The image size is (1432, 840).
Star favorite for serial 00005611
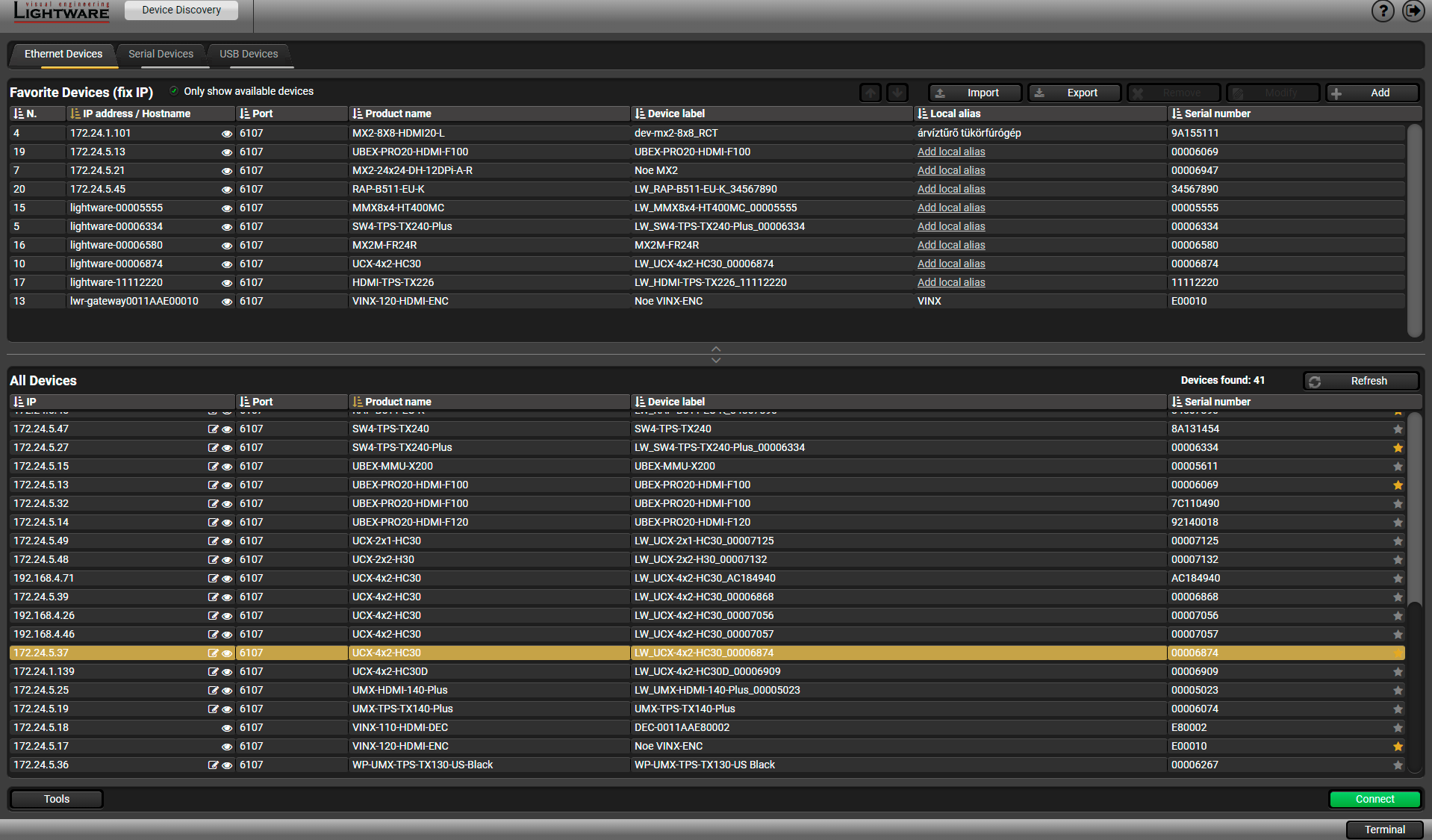click(x=1398, y=467)
